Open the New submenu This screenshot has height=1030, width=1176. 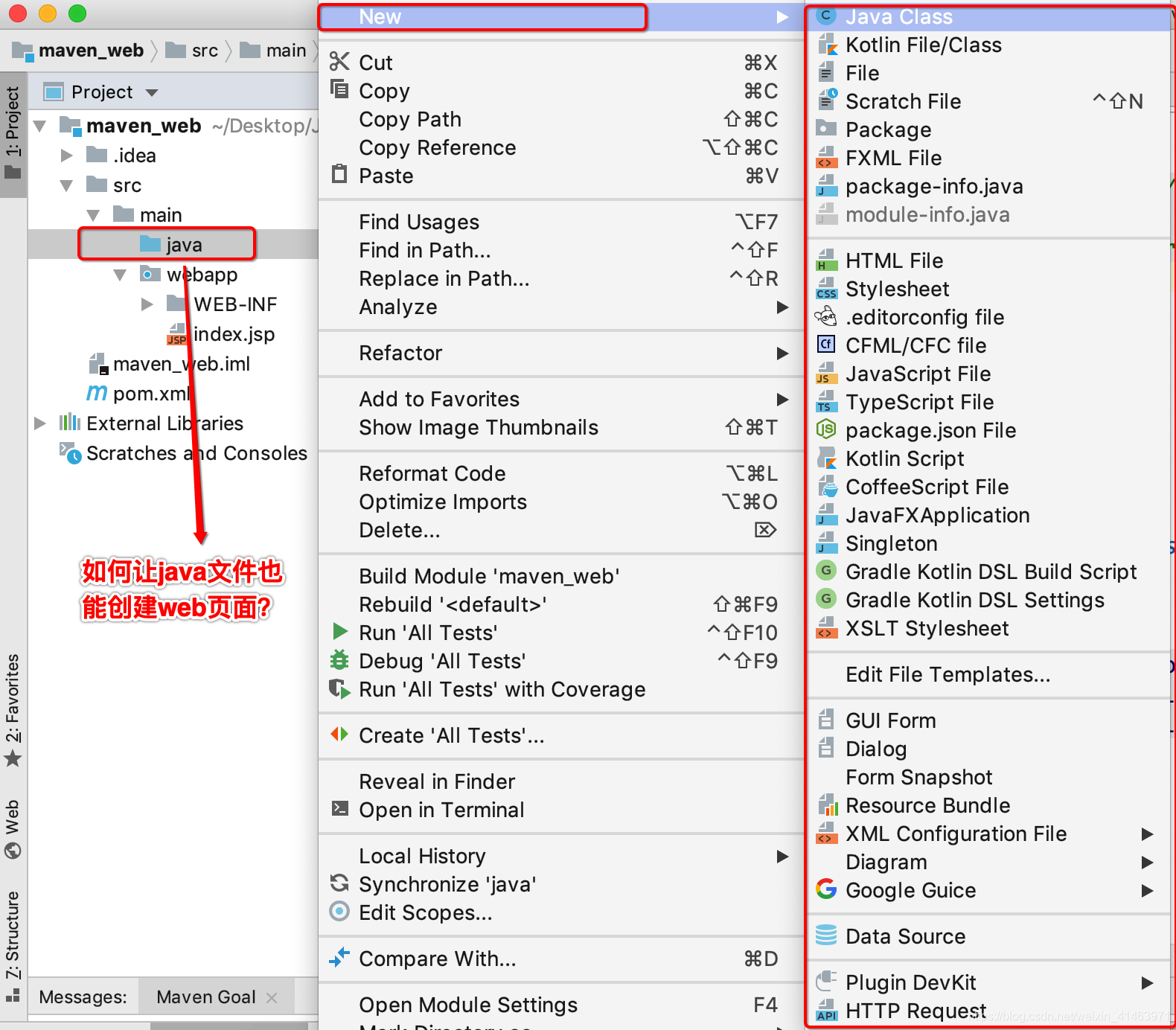point(560,16)
